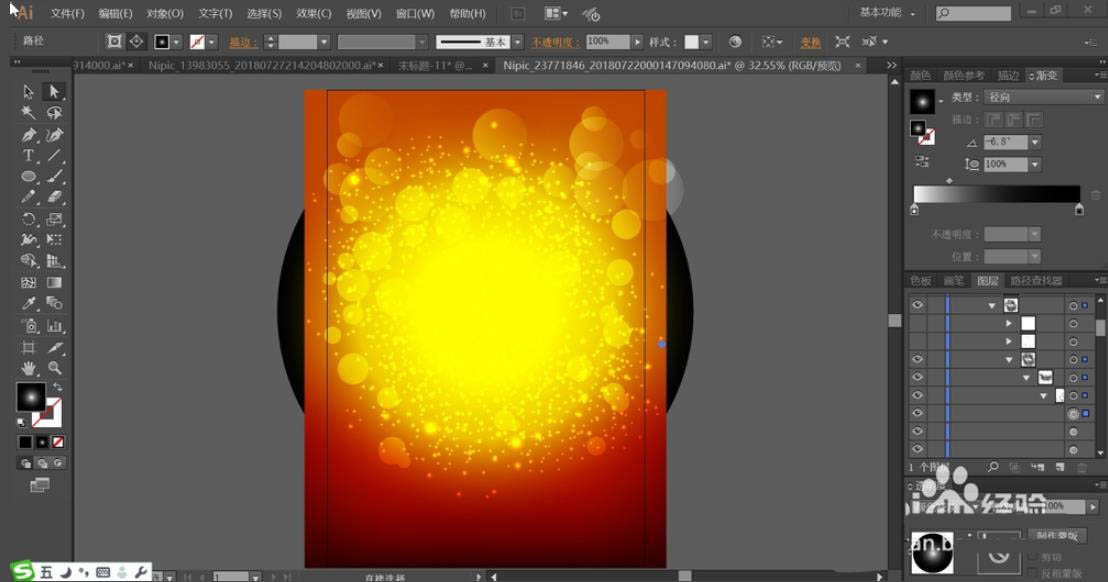The image size is (1108, 582).
Task: Select the Hand tool
Action: (28, 368)
